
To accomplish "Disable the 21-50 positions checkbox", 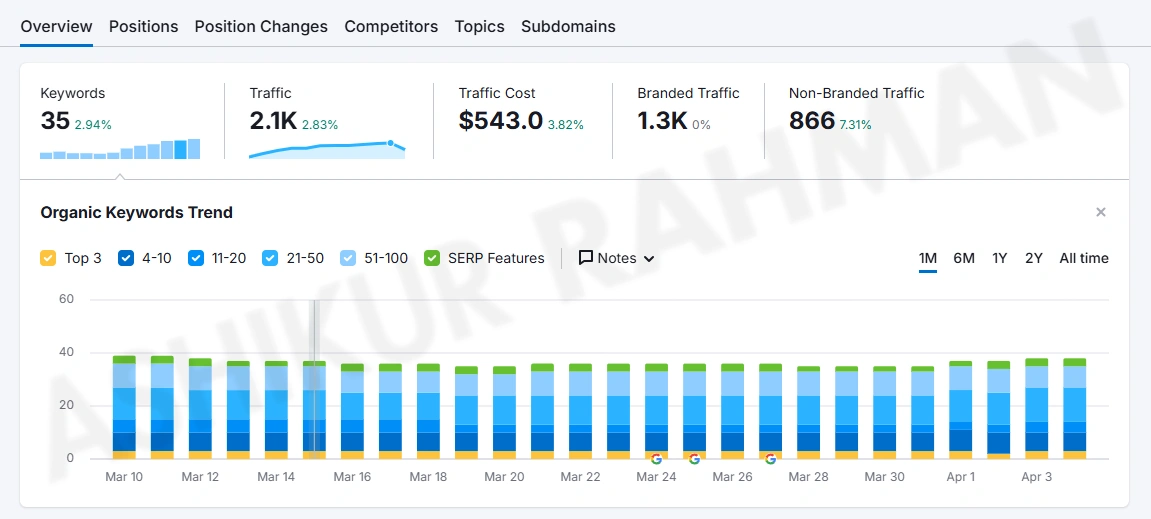I will (270, 258).
